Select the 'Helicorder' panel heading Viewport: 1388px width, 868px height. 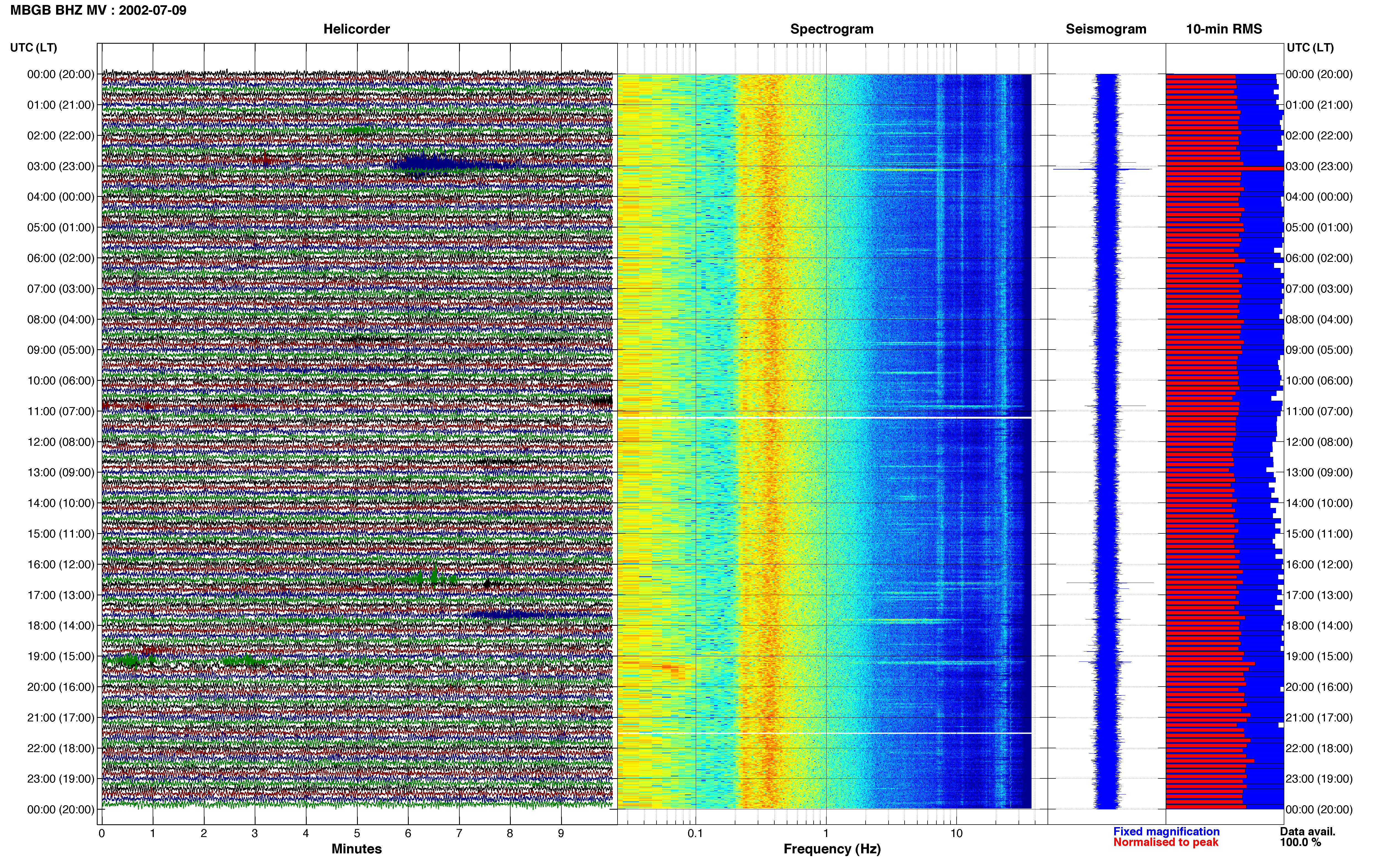(x=356, y=29)
